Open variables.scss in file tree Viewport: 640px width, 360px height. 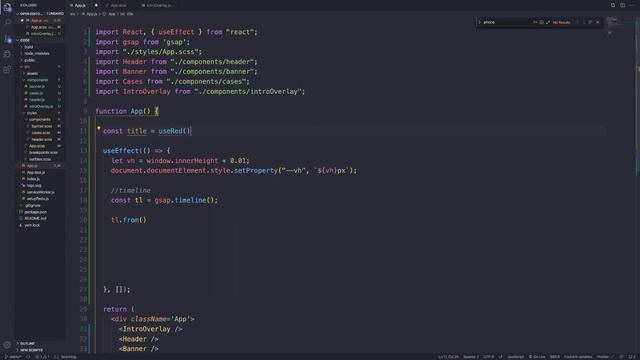(40, 159)
